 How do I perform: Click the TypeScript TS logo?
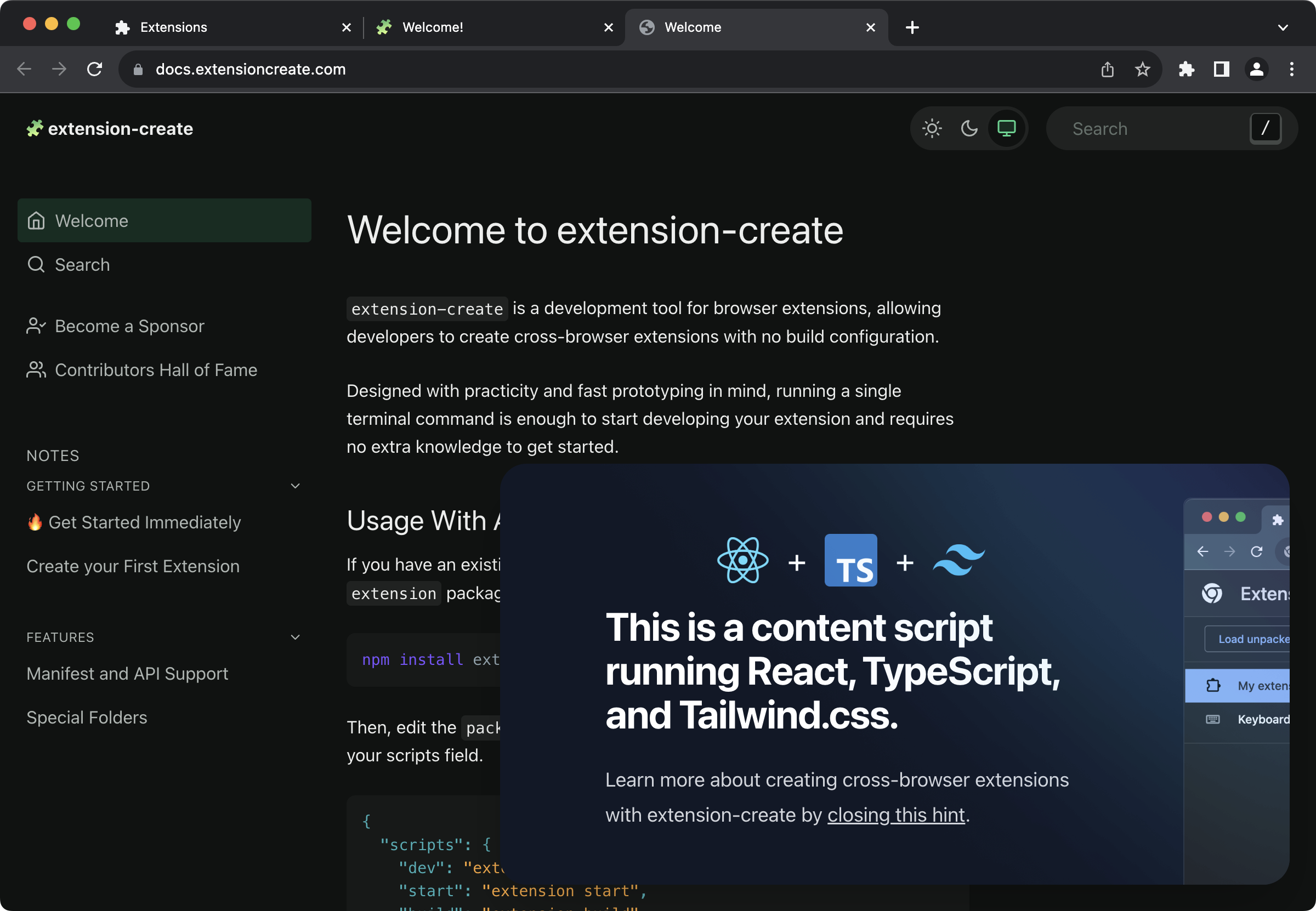tap(850, 561)
